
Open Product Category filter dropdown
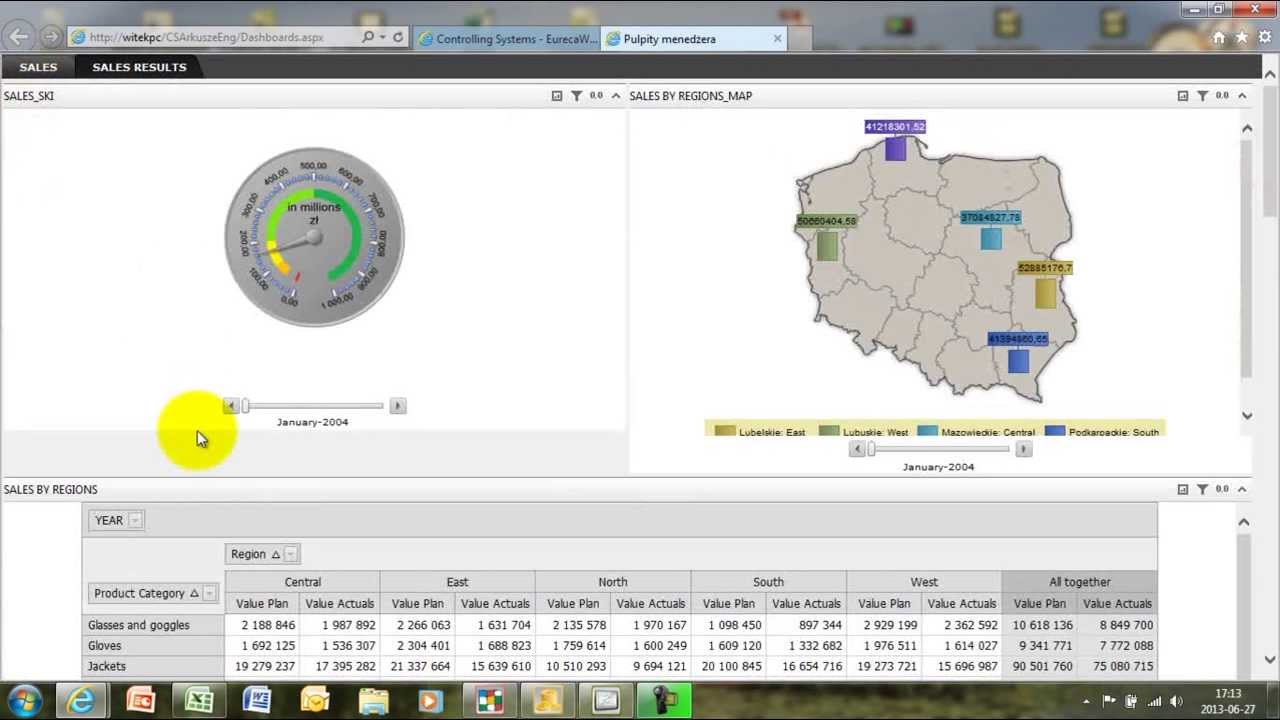point(209,593)
